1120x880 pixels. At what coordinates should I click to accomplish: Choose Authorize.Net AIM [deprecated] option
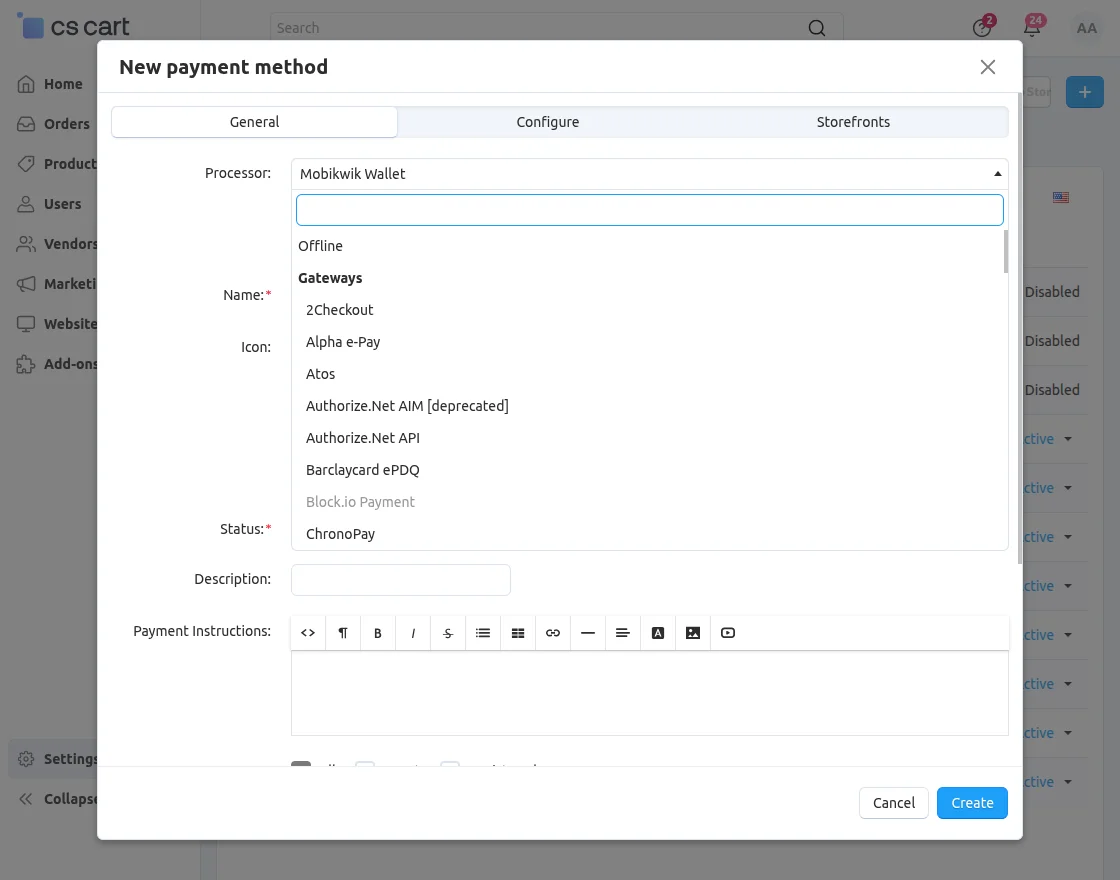coord(649,406)
